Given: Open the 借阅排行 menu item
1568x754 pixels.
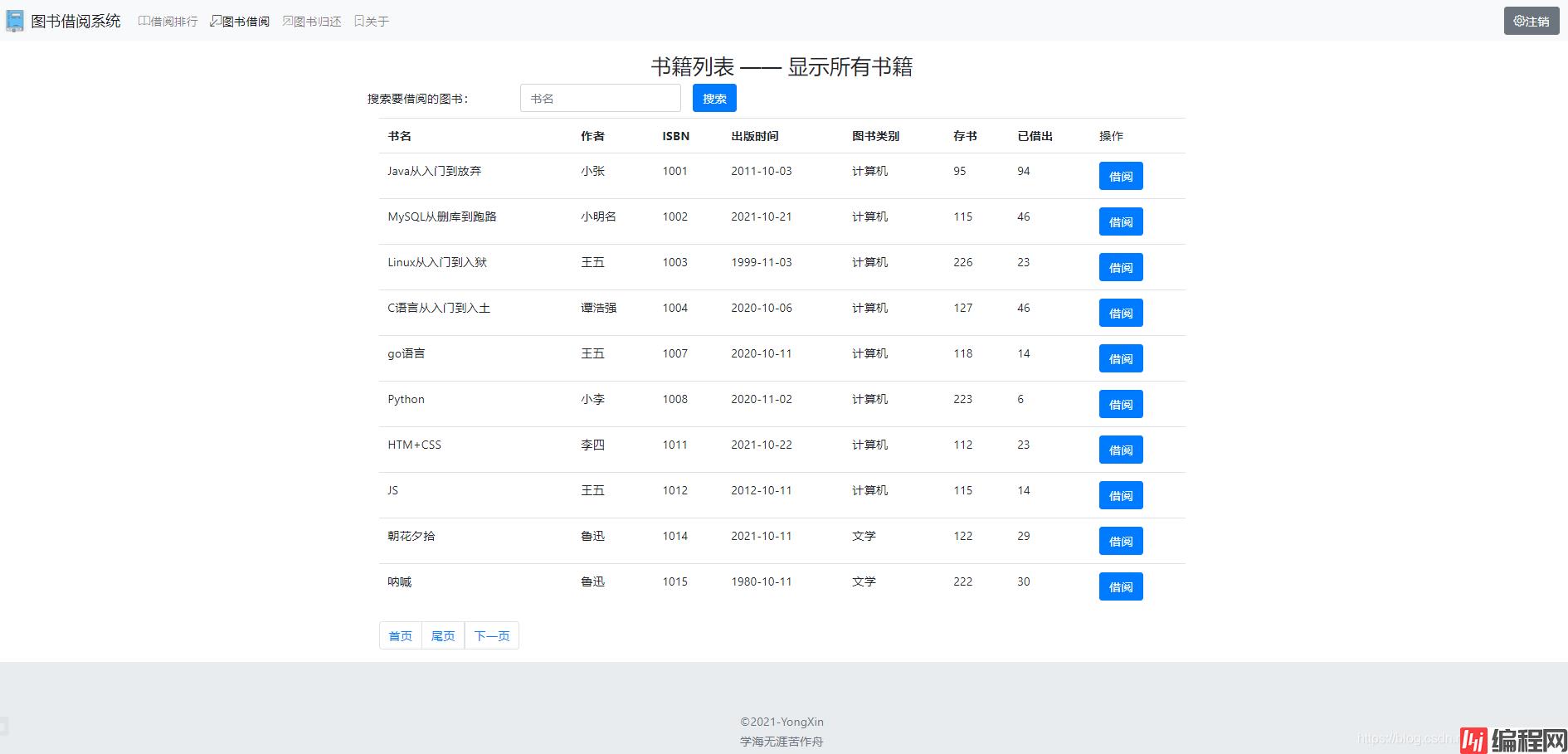Looking at the screenshot, I should click(168, 22).
